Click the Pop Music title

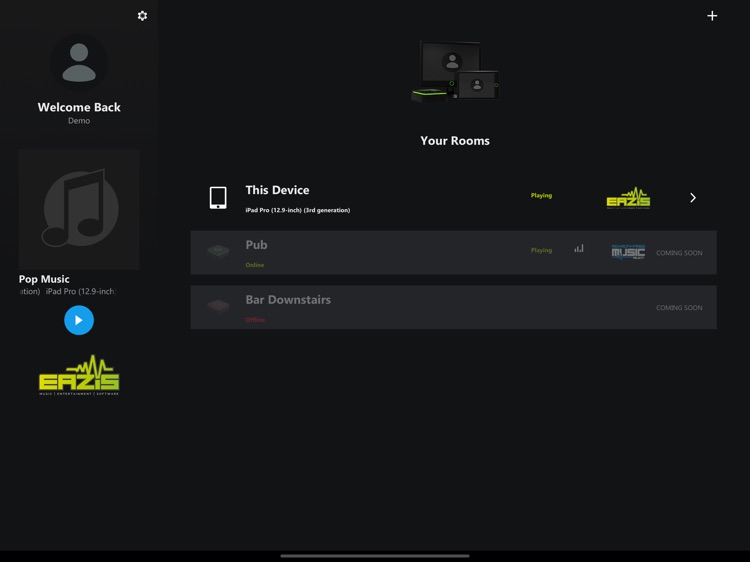click(x=44, y=279)
